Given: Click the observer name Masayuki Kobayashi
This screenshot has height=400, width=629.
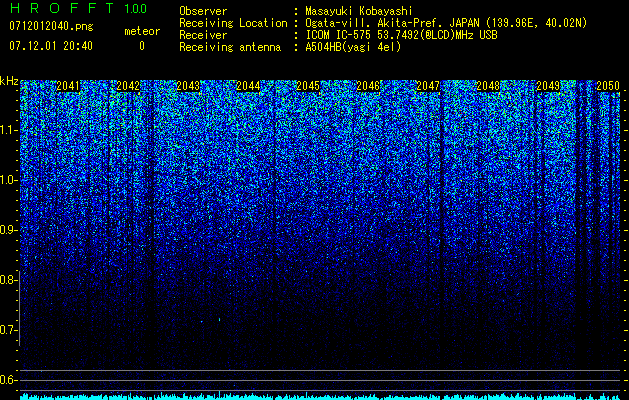Looking at the screenshot, I should click(x=359, y=11).
